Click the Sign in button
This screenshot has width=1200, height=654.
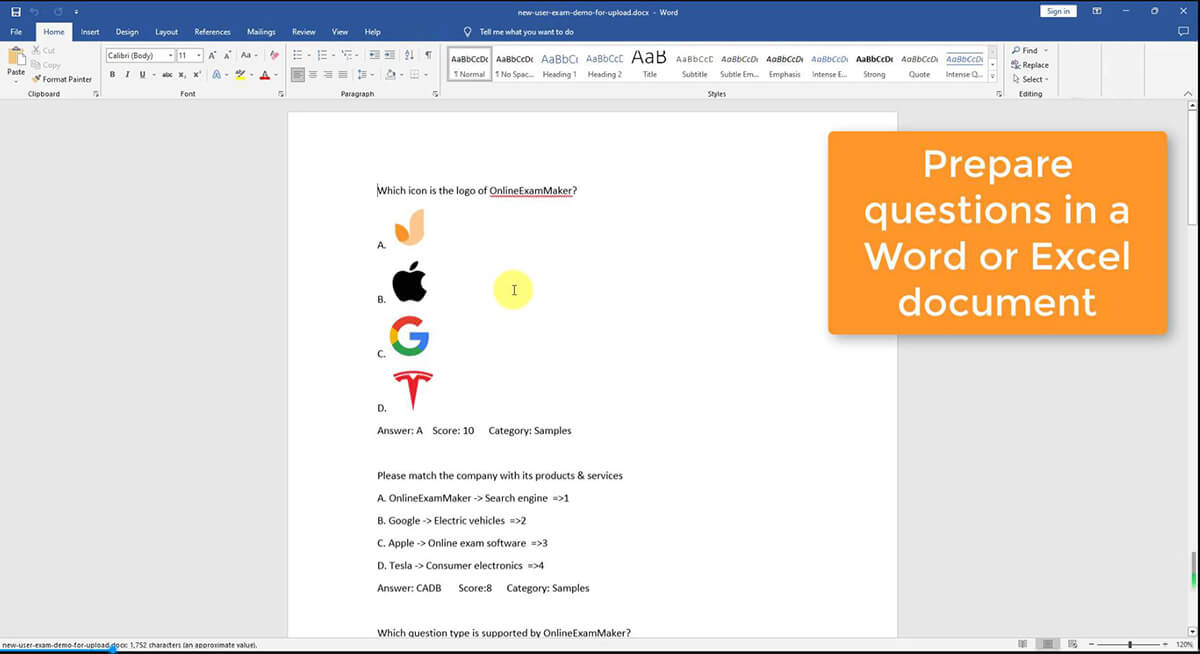click(x=1058, y=11)
